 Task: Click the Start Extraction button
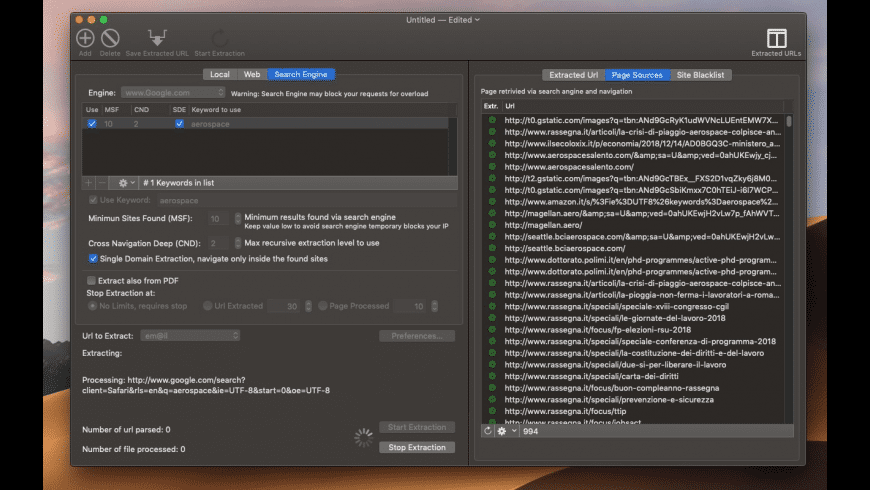point(417,427)
